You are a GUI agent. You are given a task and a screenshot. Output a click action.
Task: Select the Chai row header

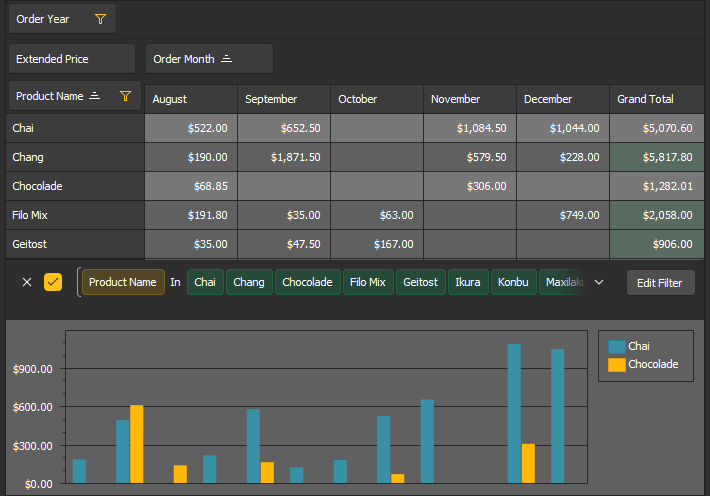[75, 128]
